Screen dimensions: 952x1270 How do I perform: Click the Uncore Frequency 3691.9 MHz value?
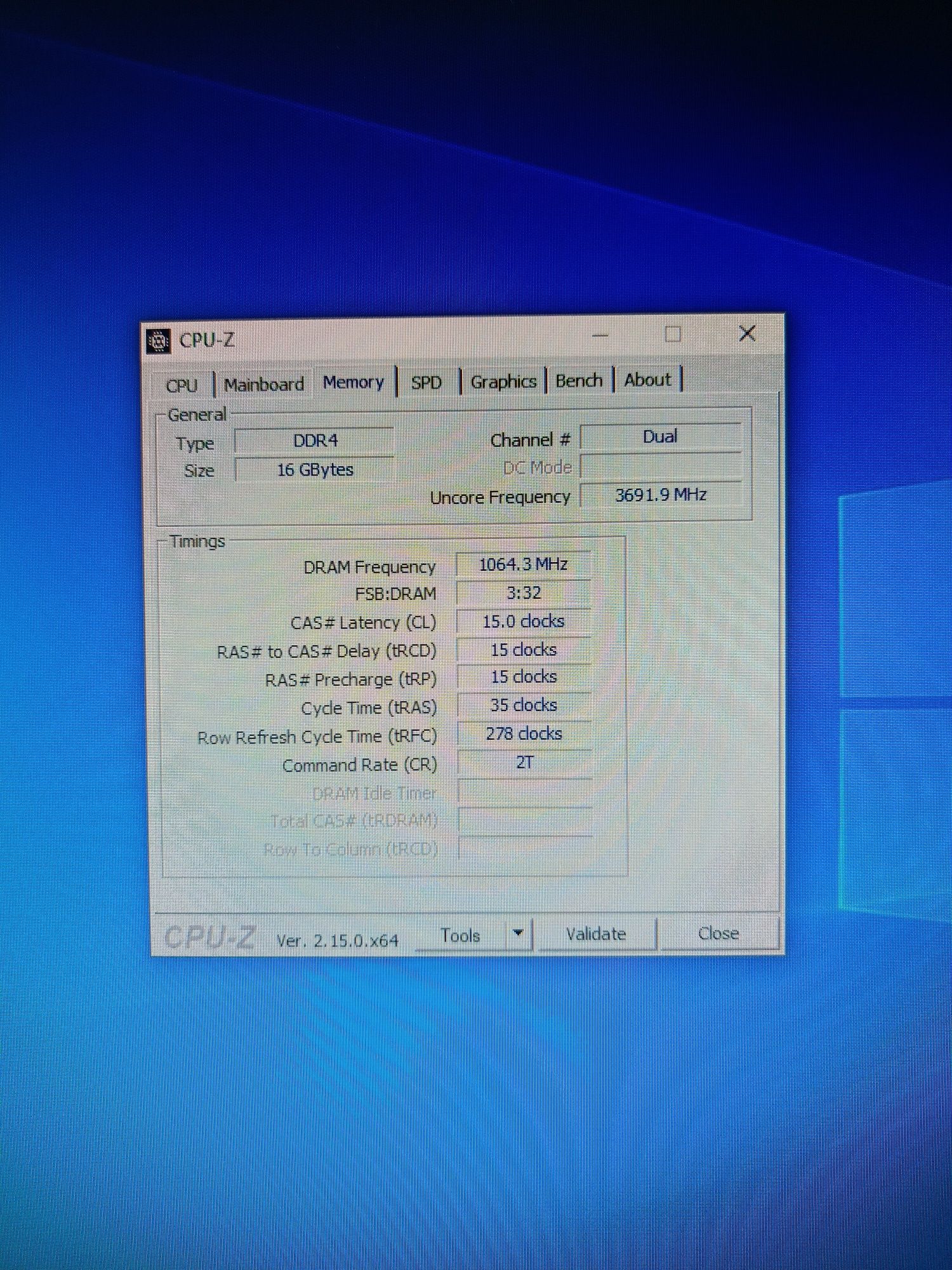click(x=660, y=495)
